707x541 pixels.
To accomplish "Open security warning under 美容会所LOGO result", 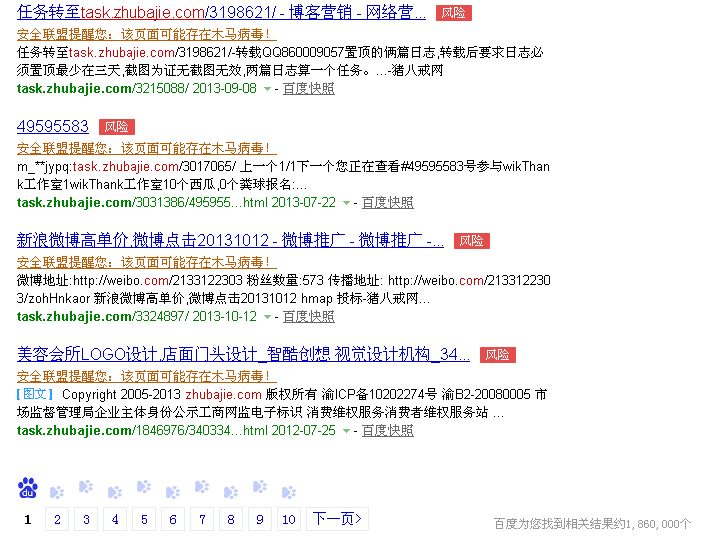I will pos(147,376).
